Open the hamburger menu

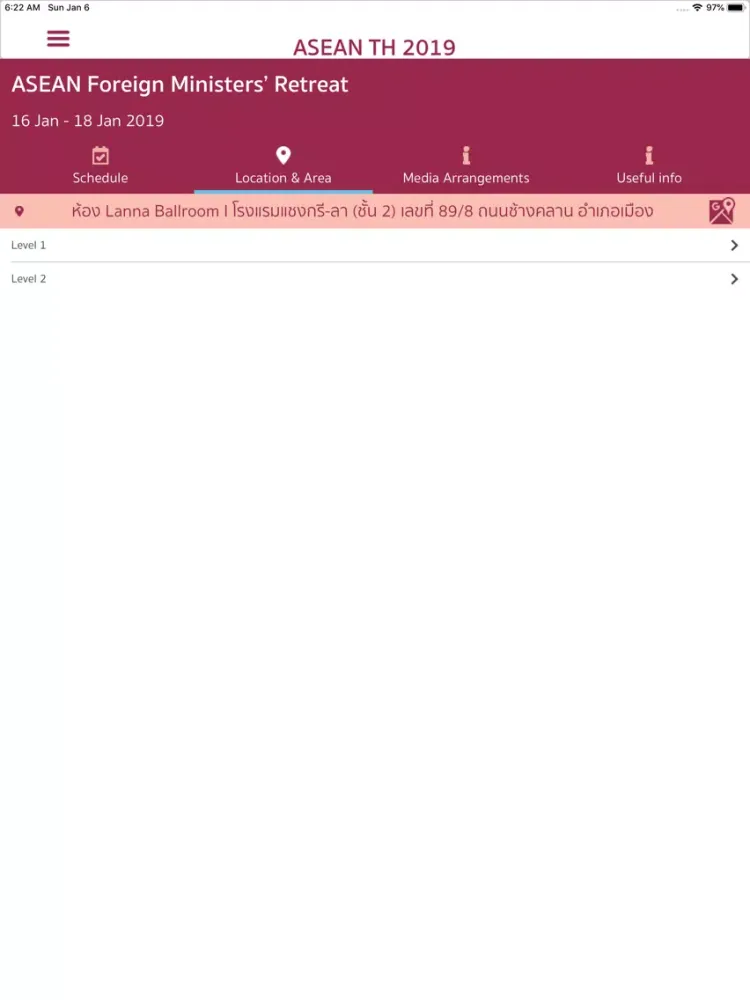58,38
